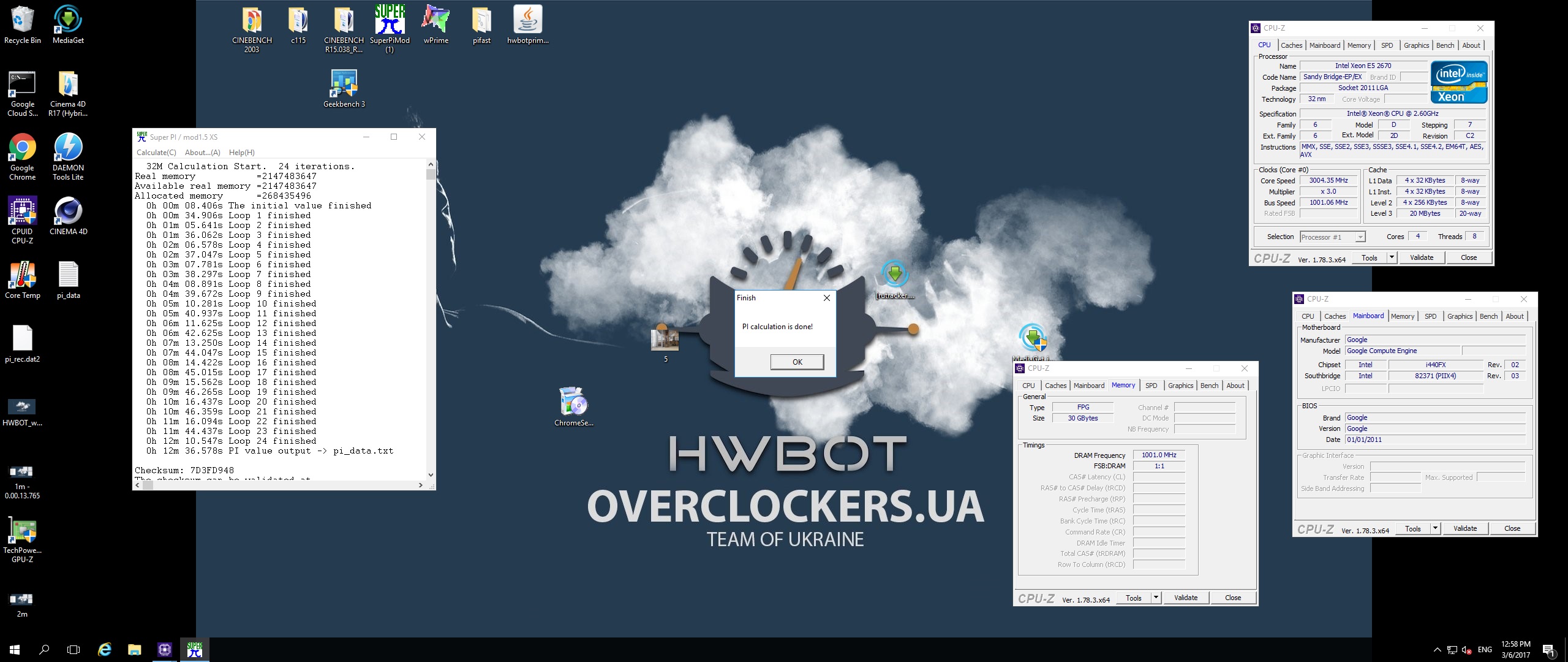Viewport: 1568px width, 662px height.
Task: Open the hwbotprime Java icon
Action: coord(527,25)
